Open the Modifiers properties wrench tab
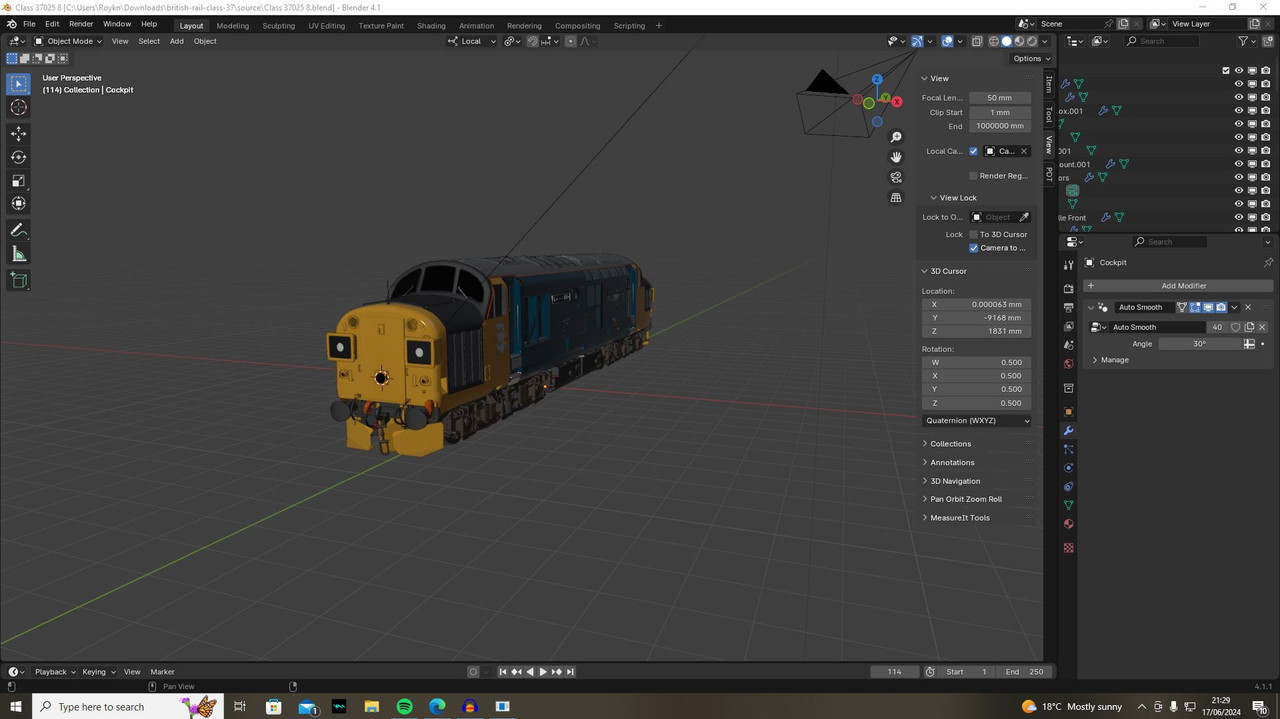 point(1069,430)
